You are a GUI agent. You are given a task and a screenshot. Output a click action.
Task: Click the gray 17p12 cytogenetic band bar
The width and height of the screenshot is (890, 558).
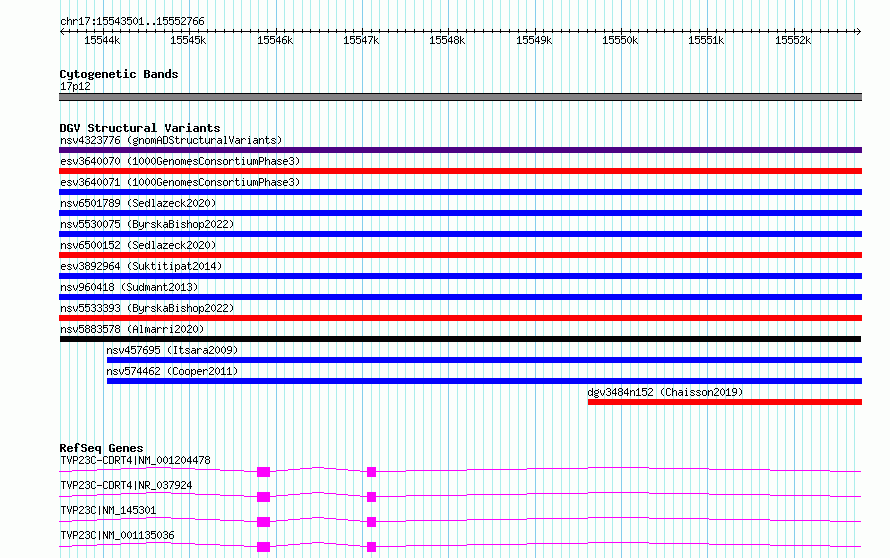tap(460, 97)
